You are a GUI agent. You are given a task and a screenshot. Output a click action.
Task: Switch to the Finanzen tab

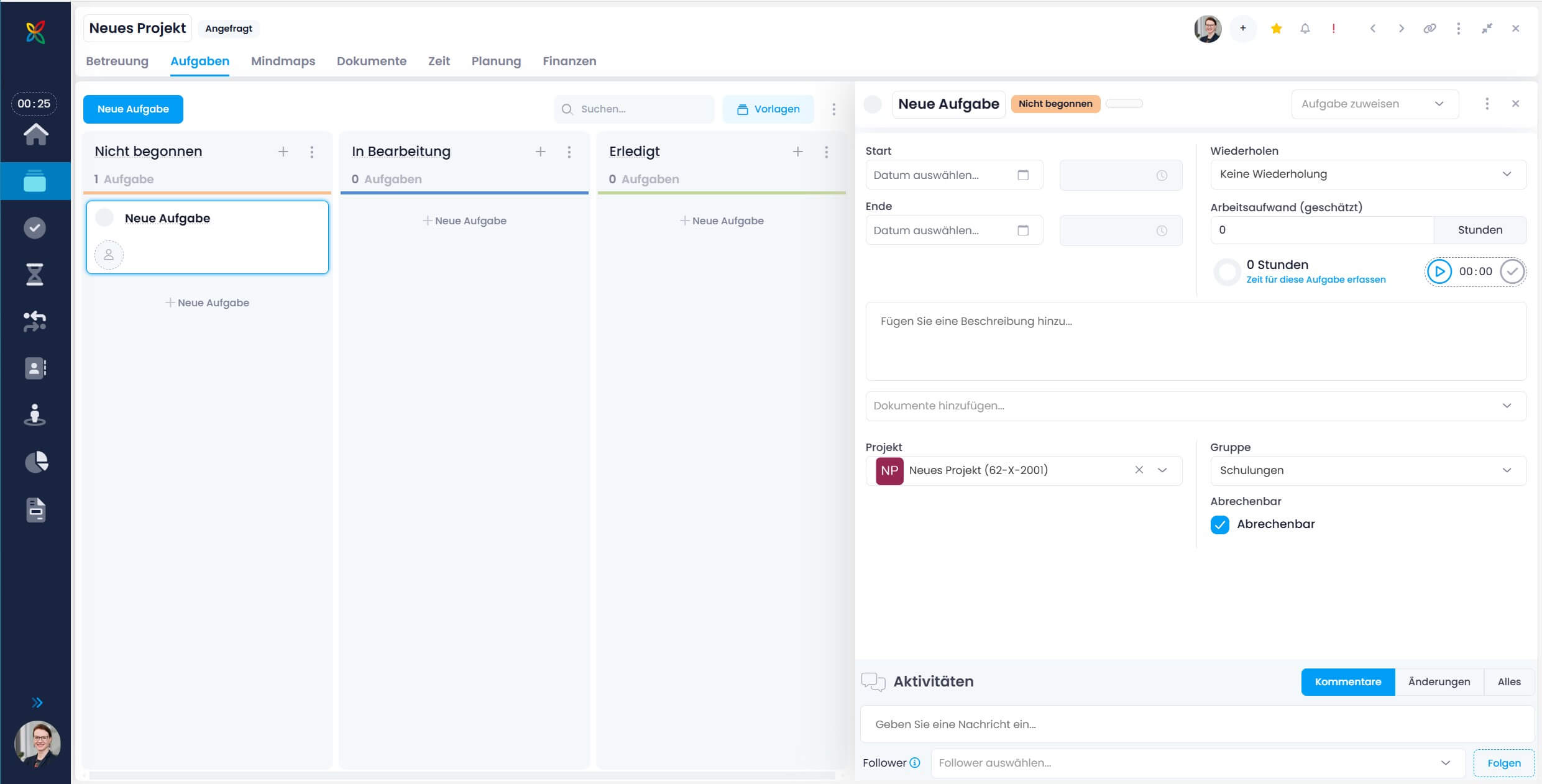click(569, 61)
